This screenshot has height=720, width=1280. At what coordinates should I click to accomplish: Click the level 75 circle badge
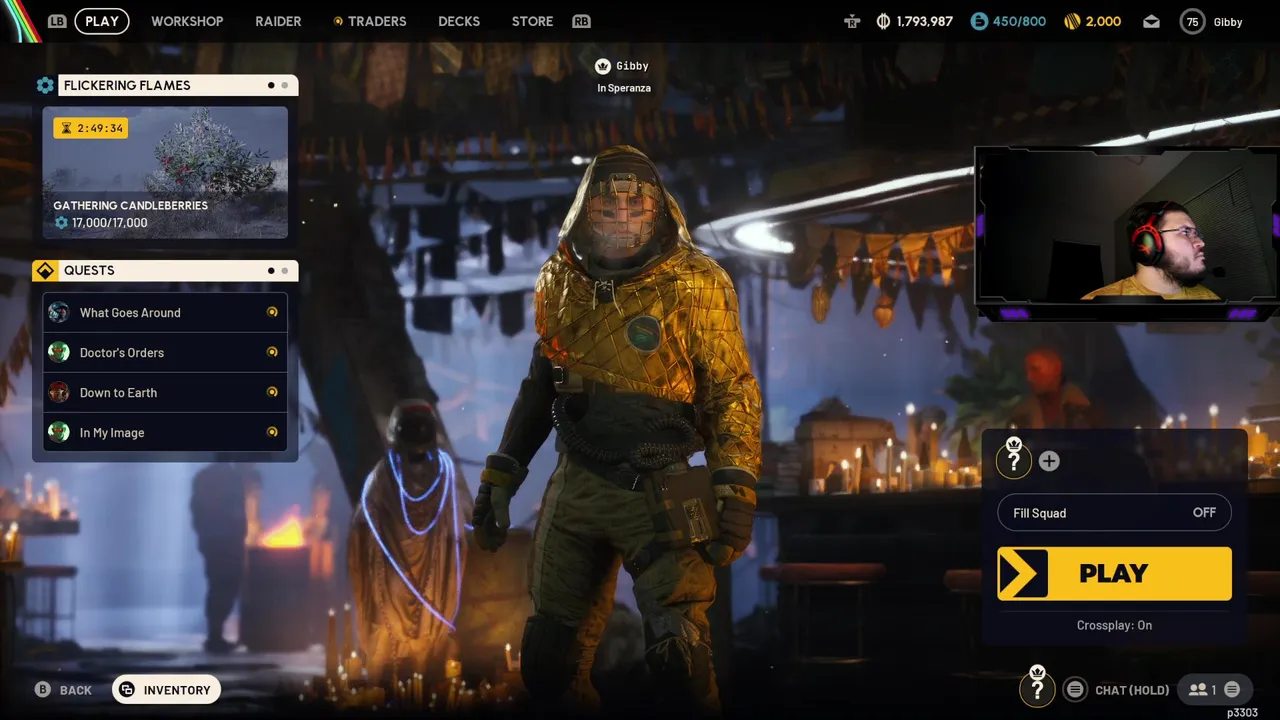[1192, 22]
